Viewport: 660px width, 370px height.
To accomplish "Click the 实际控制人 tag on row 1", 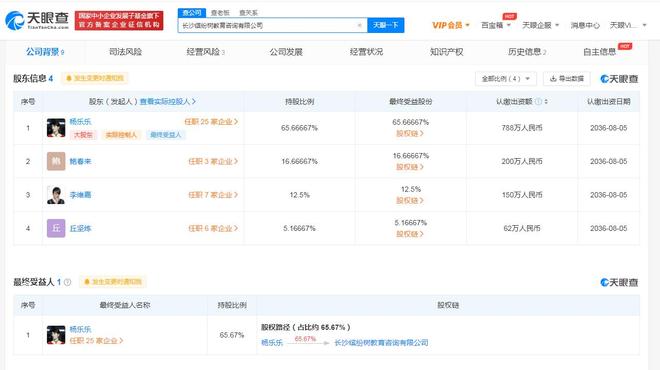I will coord(121,135).
